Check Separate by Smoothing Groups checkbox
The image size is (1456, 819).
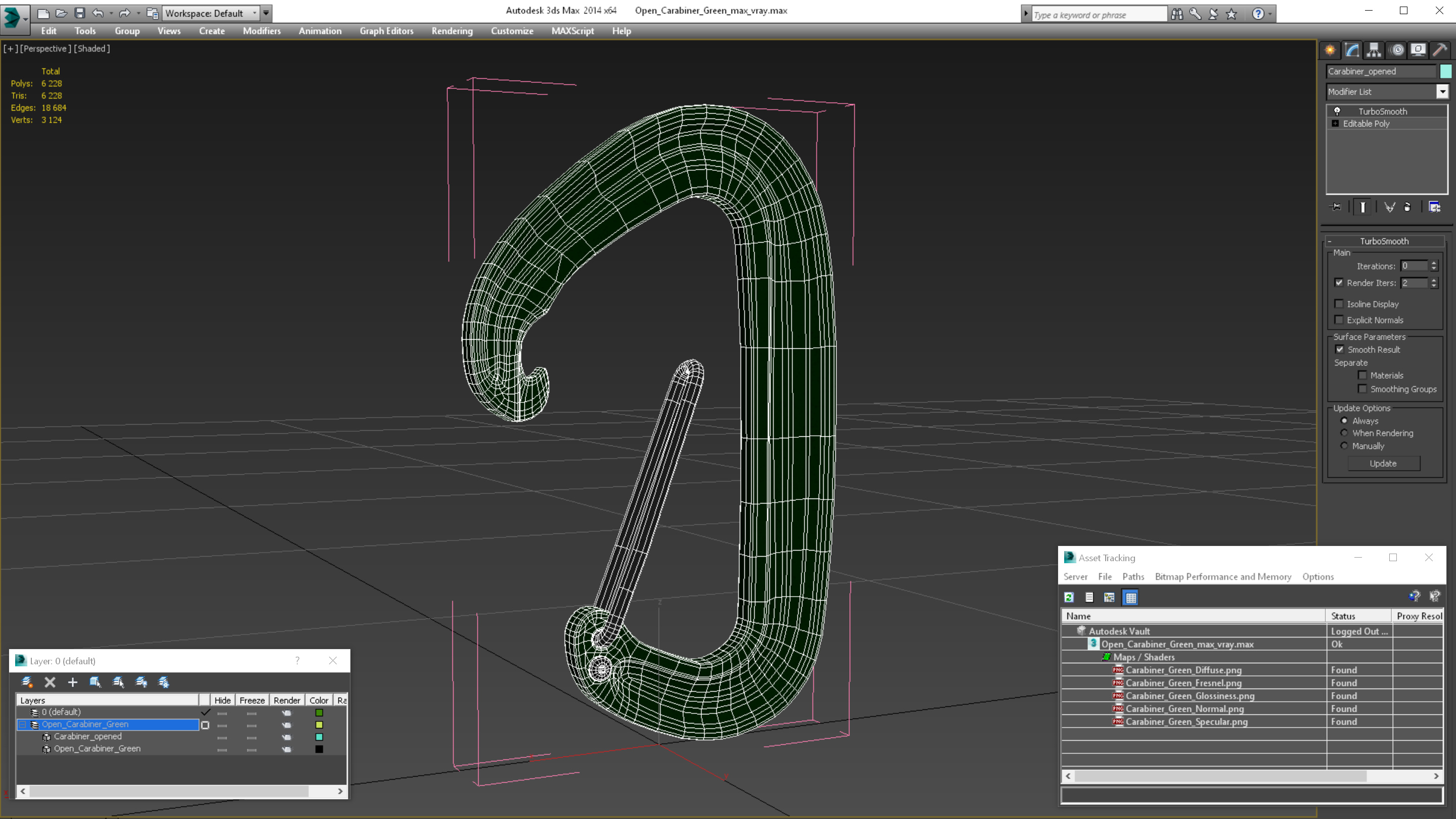point(1363,389)
